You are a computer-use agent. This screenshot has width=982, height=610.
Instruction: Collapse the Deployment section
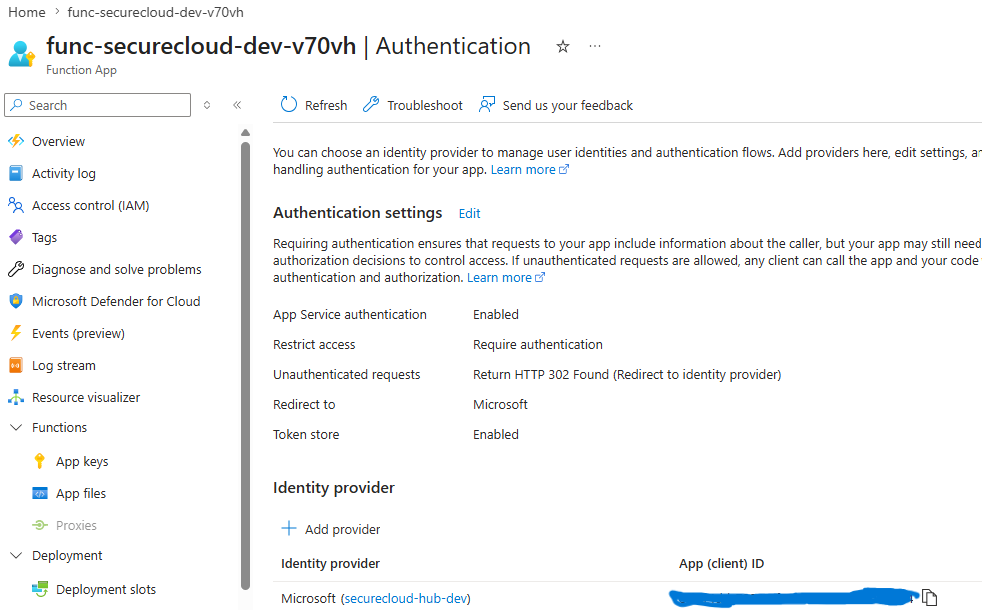[x=16, y=555]
